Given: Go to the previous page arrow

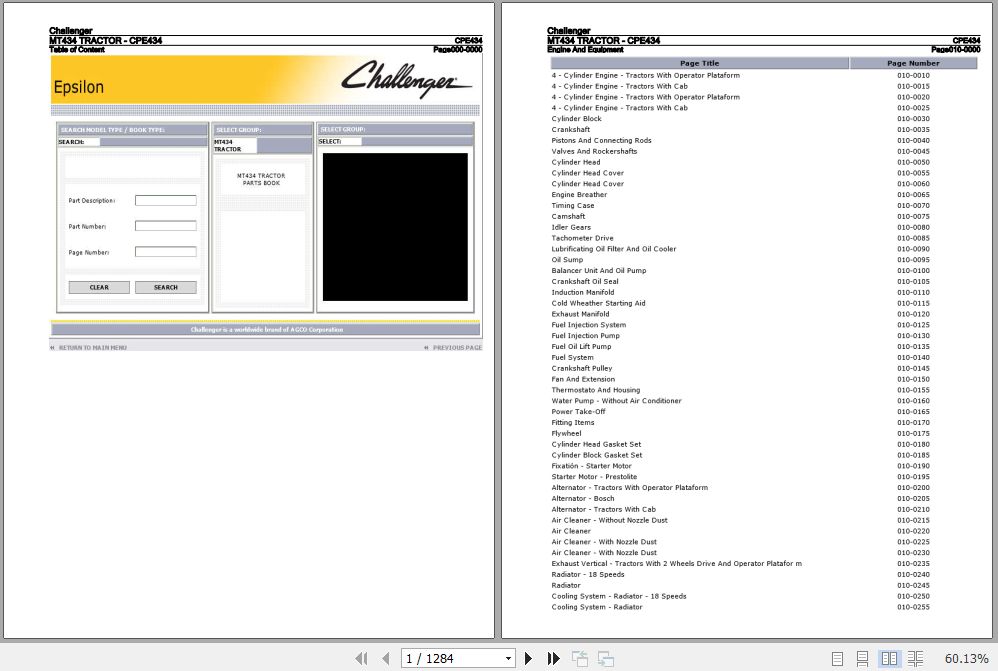Looking at the screenshot, I should (x=385, y=658).
